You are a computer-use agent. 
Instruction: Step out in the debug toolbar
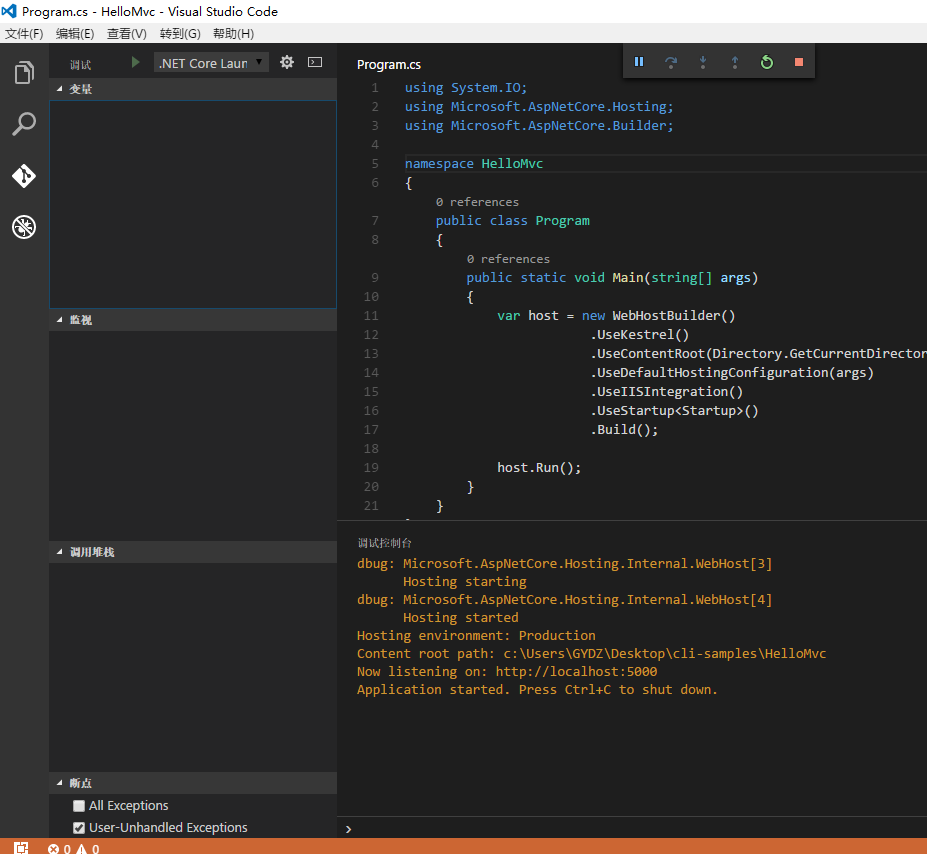click(735, 61)
